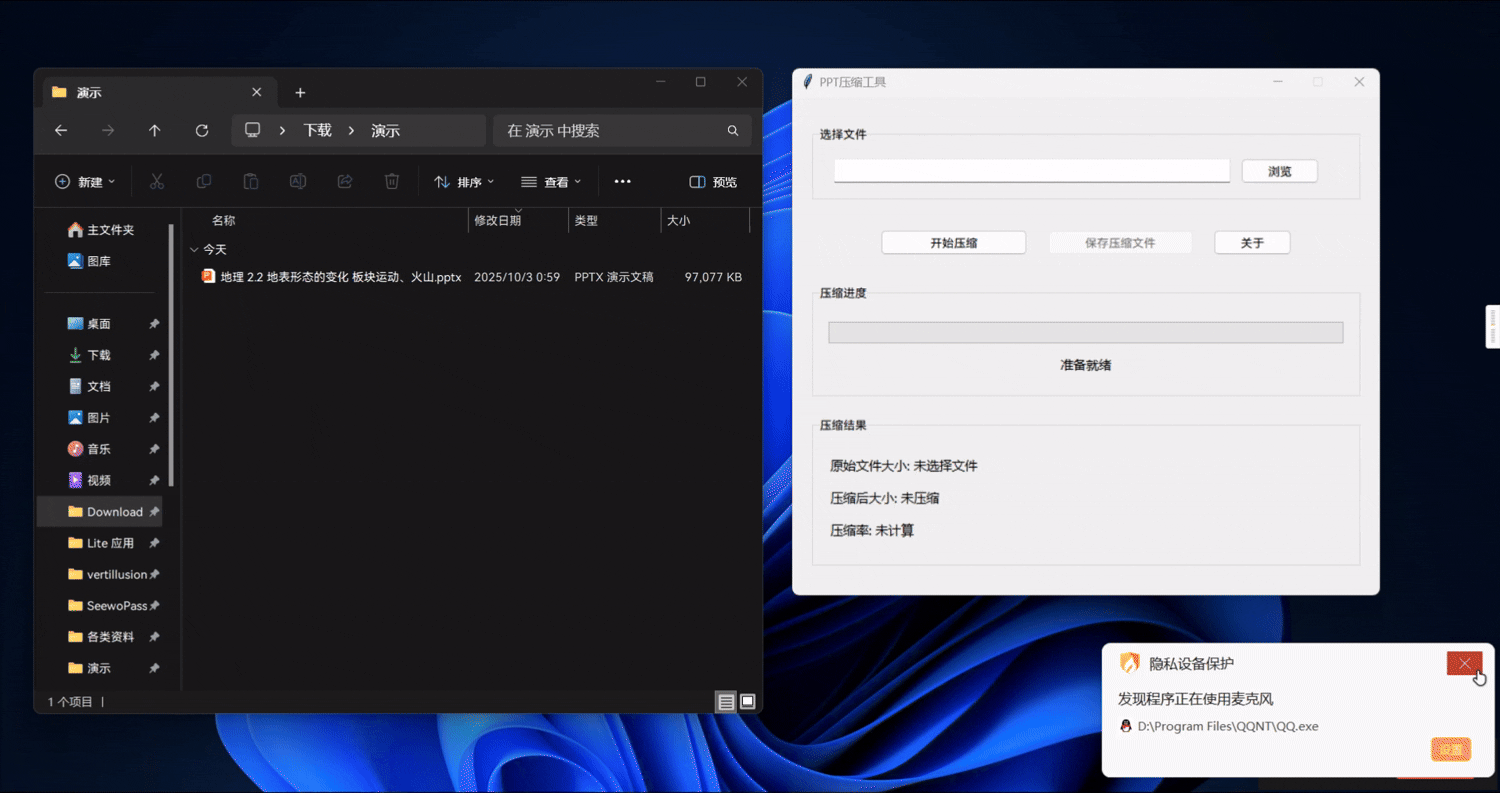Select the 下载 breadcrumb segment
This screenshot has width=1500, height=793.
[317, 131]
